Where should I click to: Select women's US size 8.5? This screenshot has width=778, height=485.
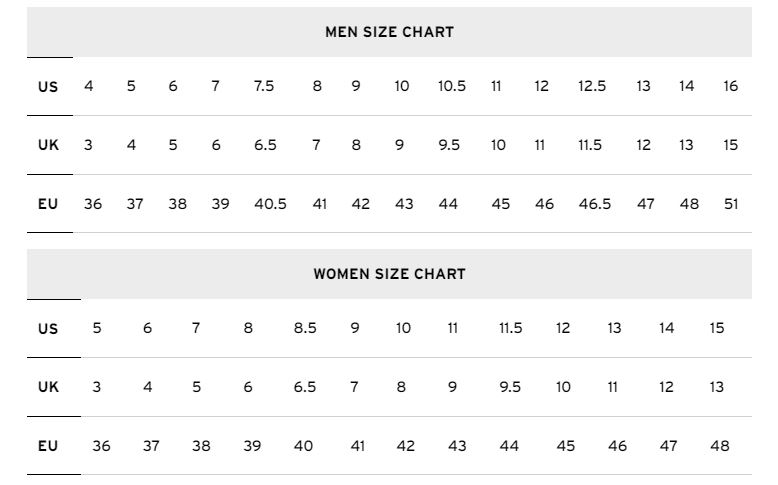click(x=305, y=328)
